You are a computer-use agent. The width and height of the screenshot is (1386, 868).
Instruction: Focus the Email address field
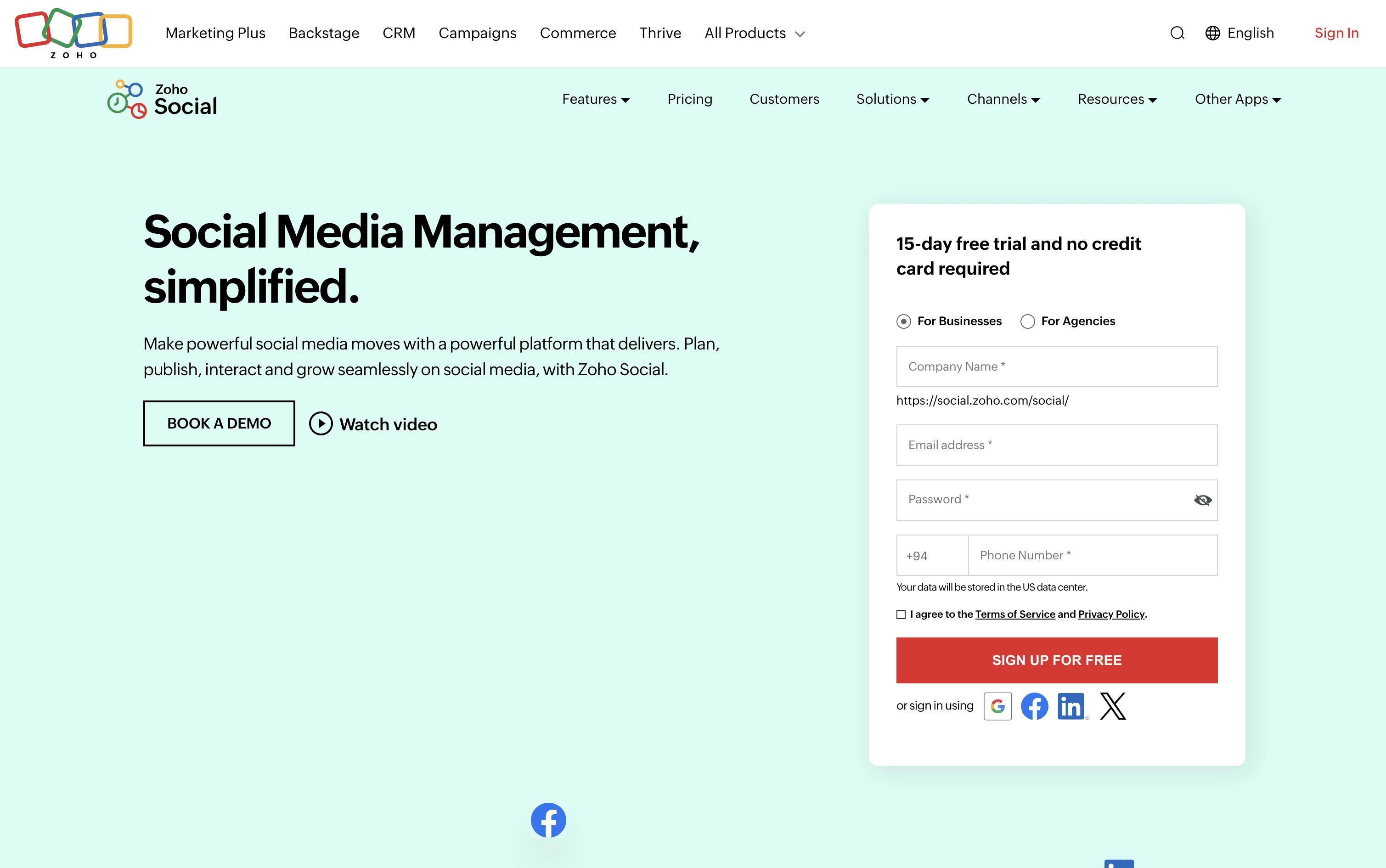coord(1057,445)
